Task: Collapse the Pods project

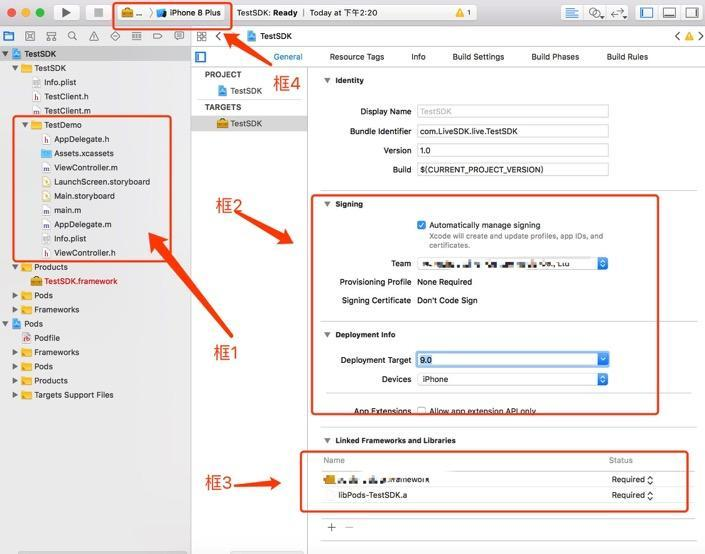Action: tap(5, 324)
